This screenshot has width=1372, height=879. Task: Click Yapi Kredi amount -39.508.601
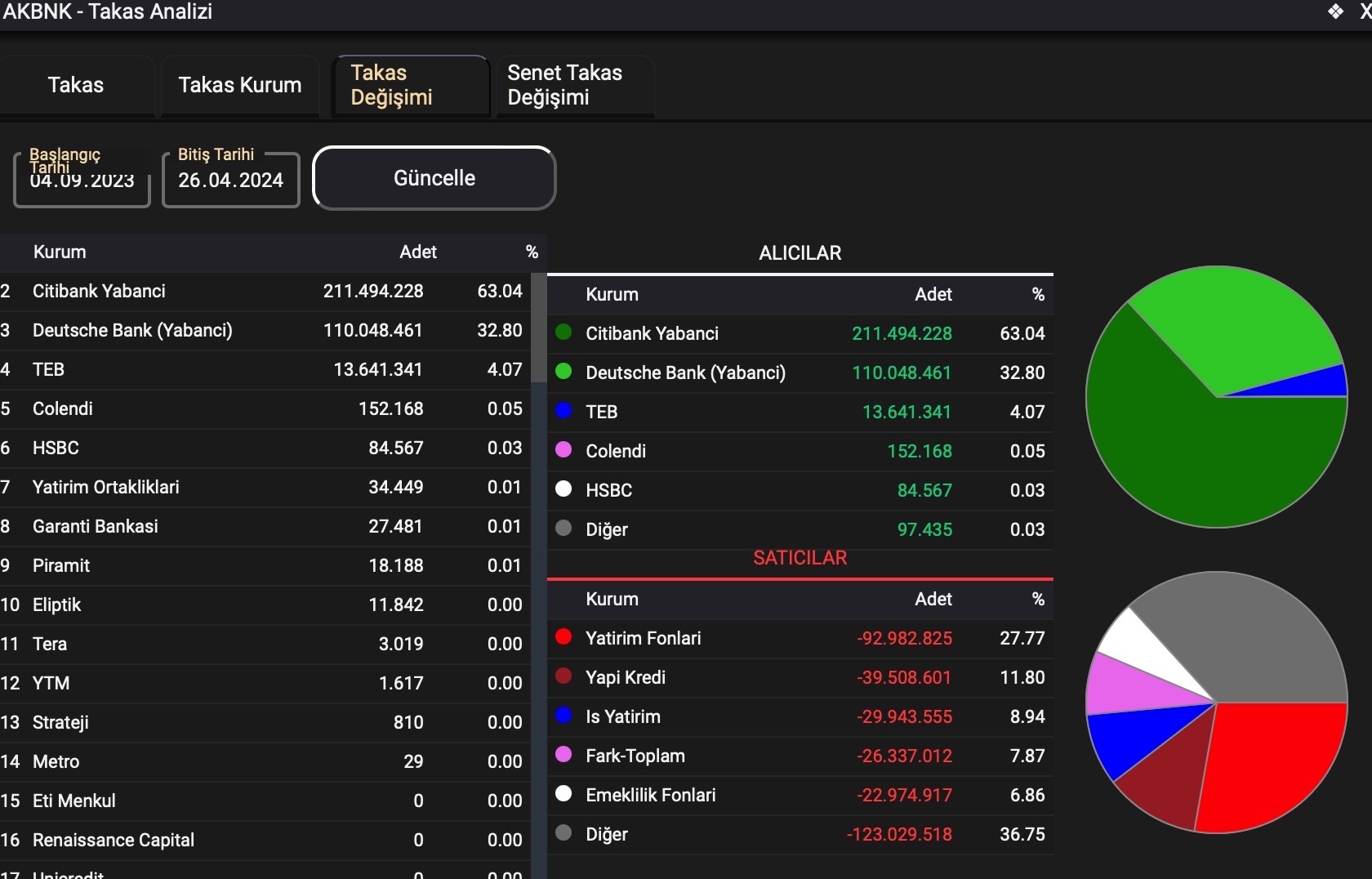(x=904, y=677)
